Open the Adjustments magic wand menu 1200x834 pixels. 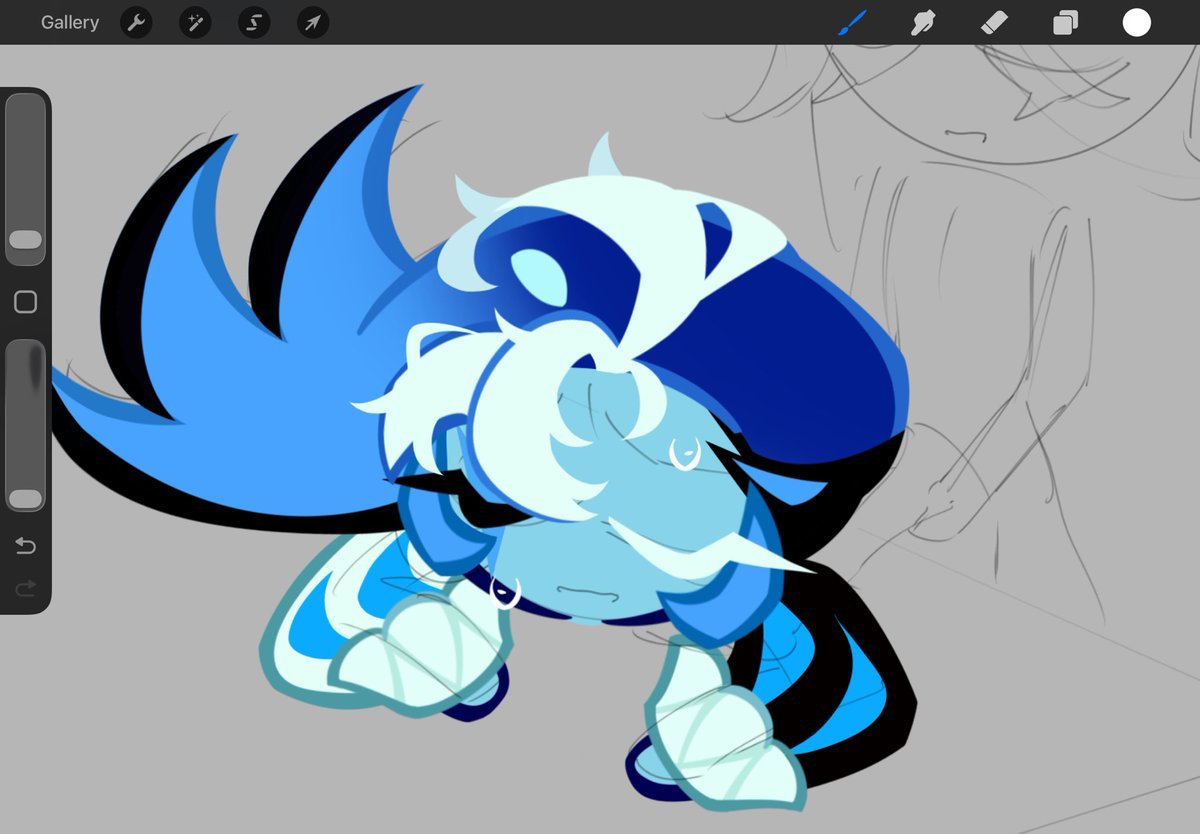click(195, 22)
